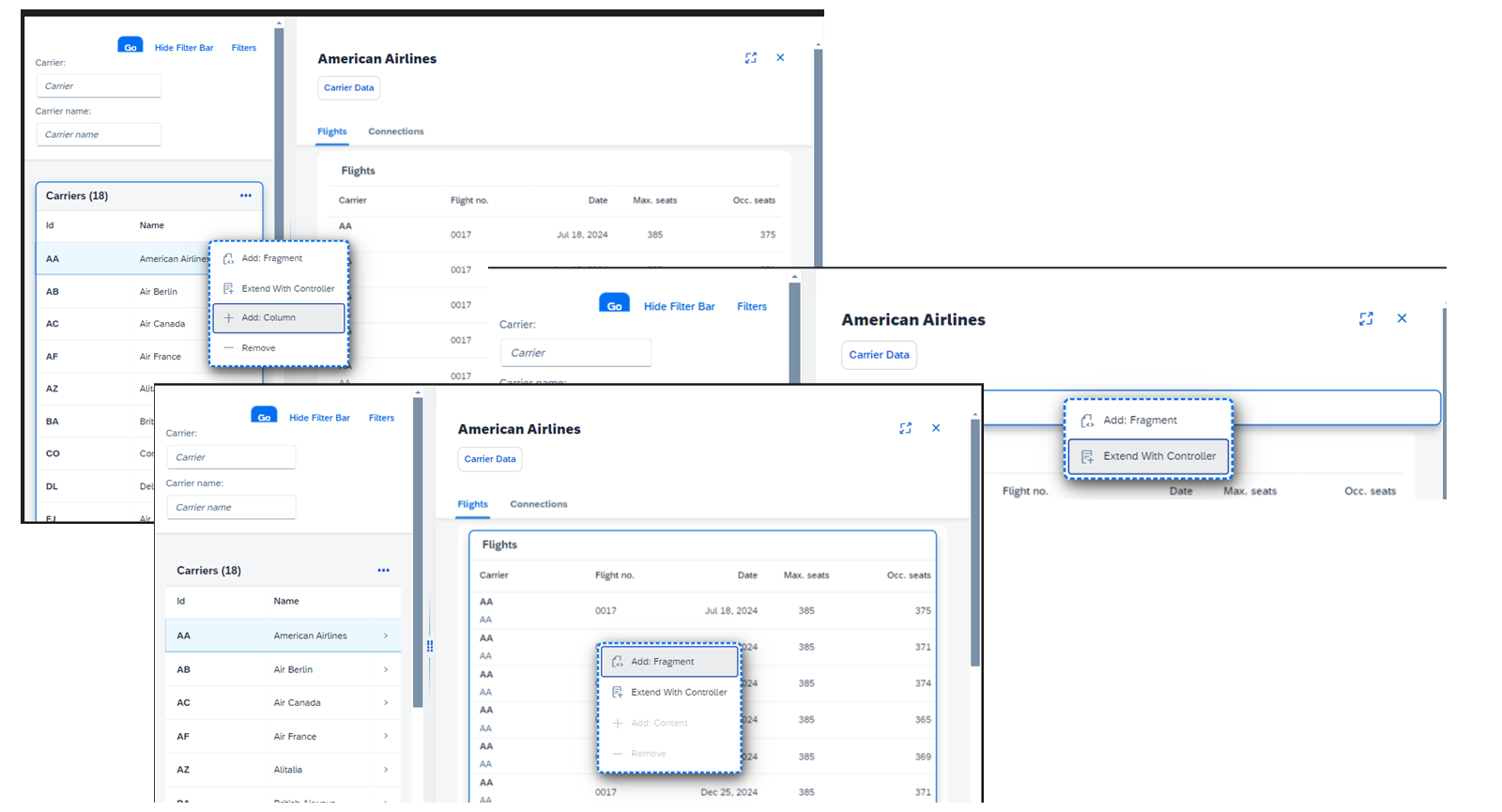Open Filters in top-left window
The image size is (1502, 812).
244,48
